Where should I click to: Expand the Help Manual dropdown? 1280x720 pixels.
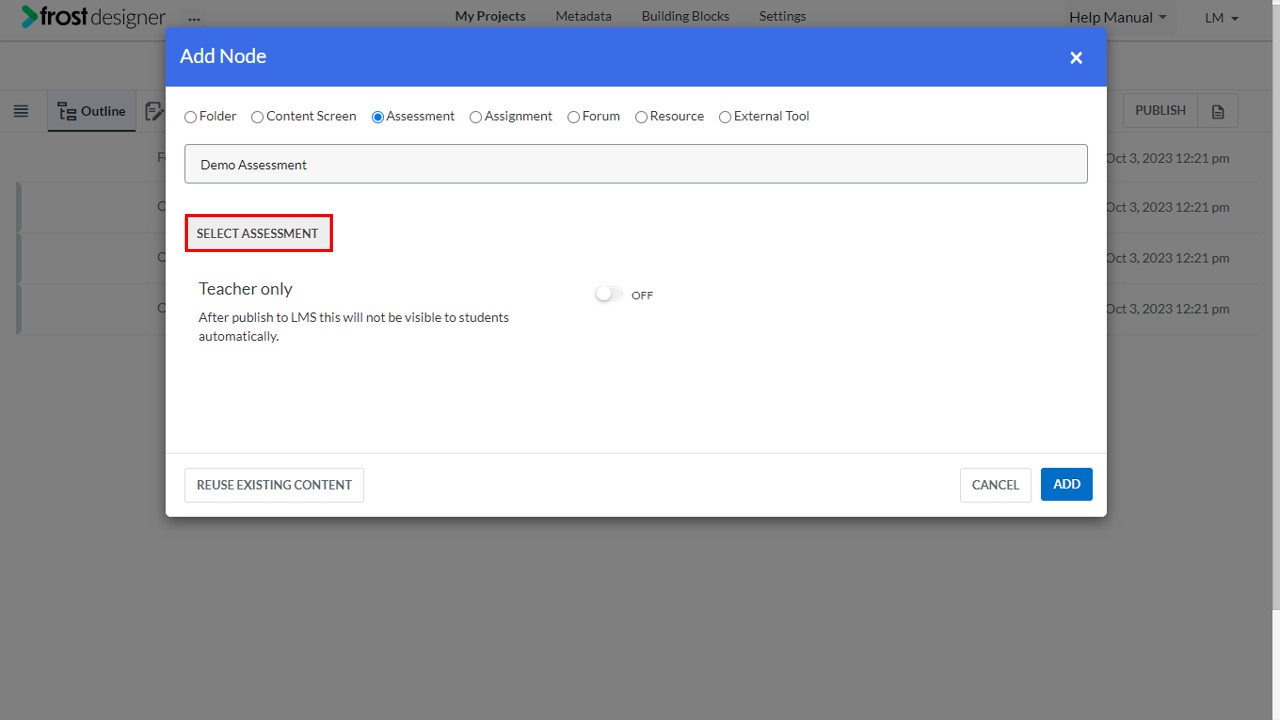[1118, 18]
